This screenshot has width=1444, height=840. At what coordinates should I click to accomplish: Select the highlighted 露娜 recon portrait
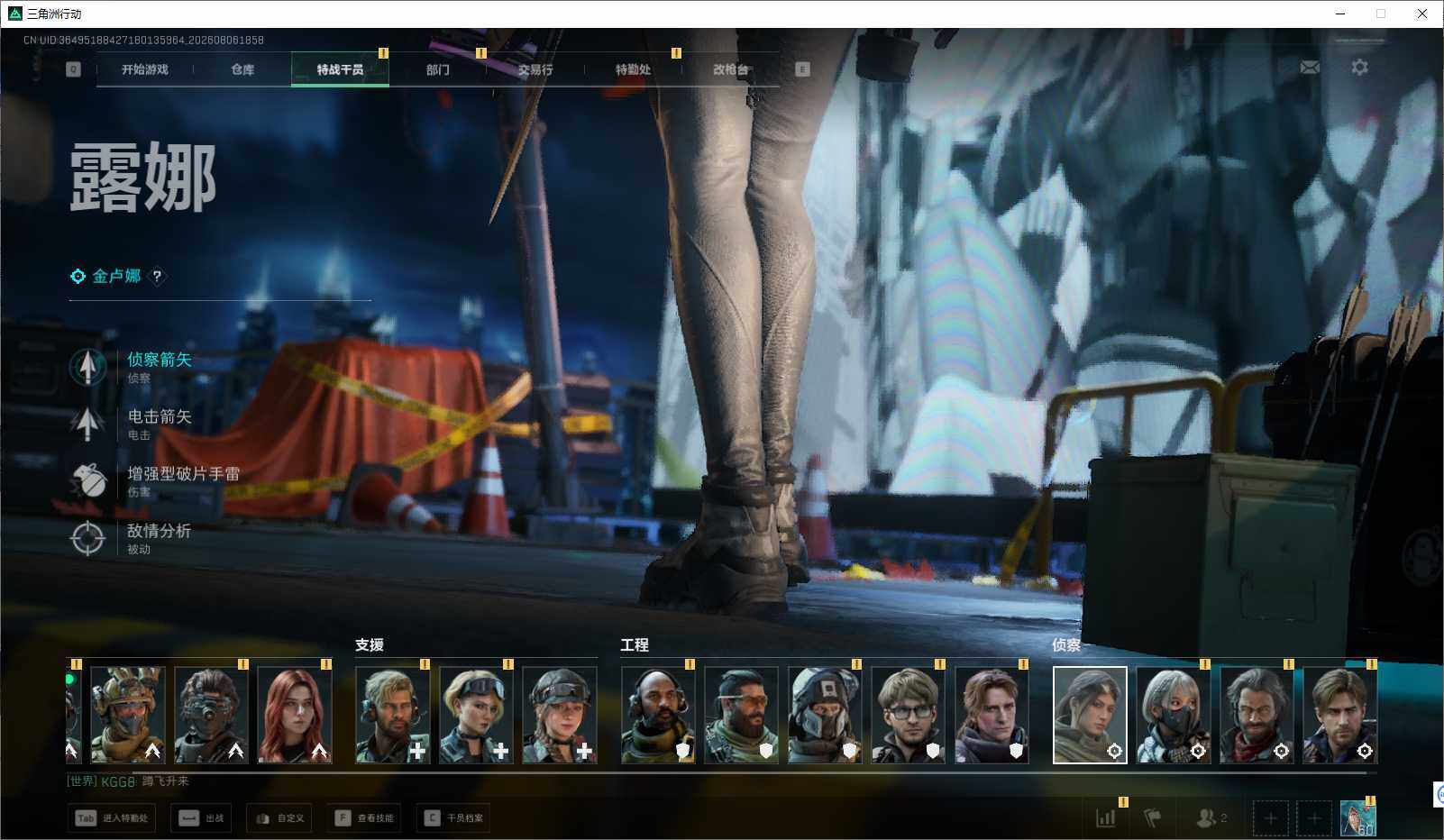tap(1090, 715)
